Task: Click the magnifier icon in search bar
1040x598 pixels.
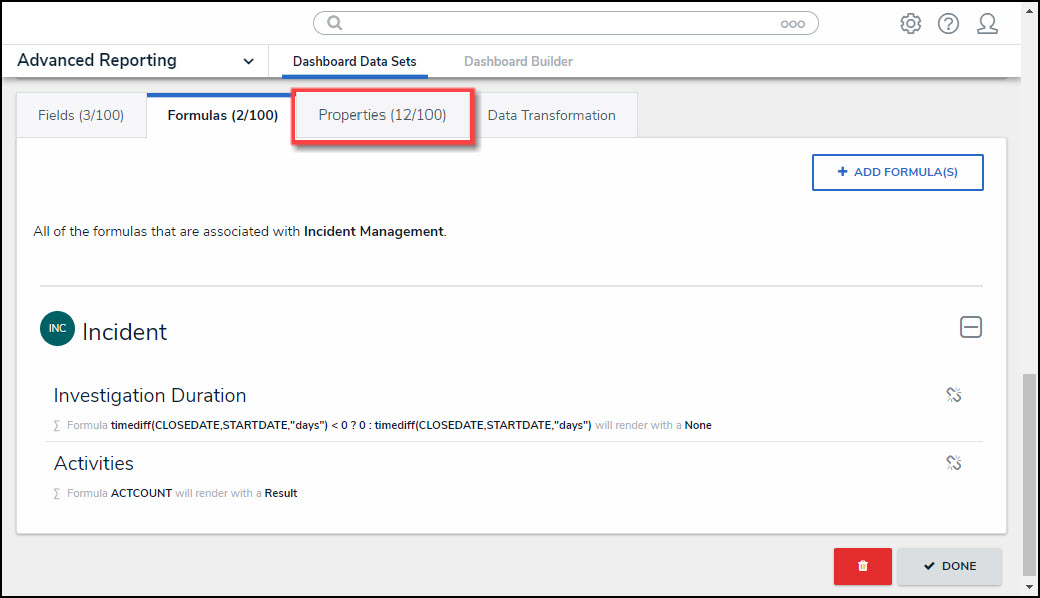Action: (x=335, y=23)
